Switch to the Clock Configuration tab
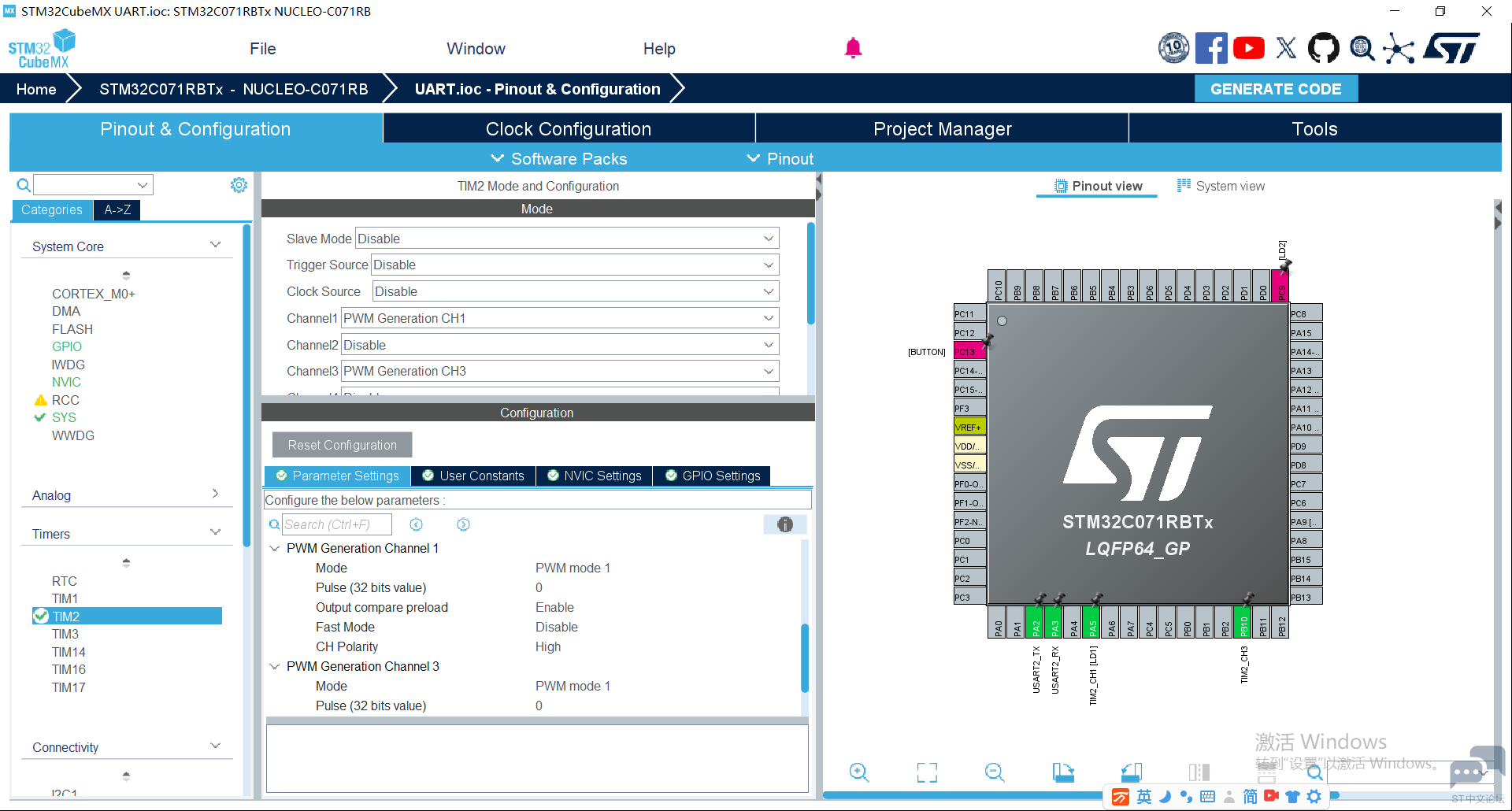1512x811 pixels. [x=569, y=129]
